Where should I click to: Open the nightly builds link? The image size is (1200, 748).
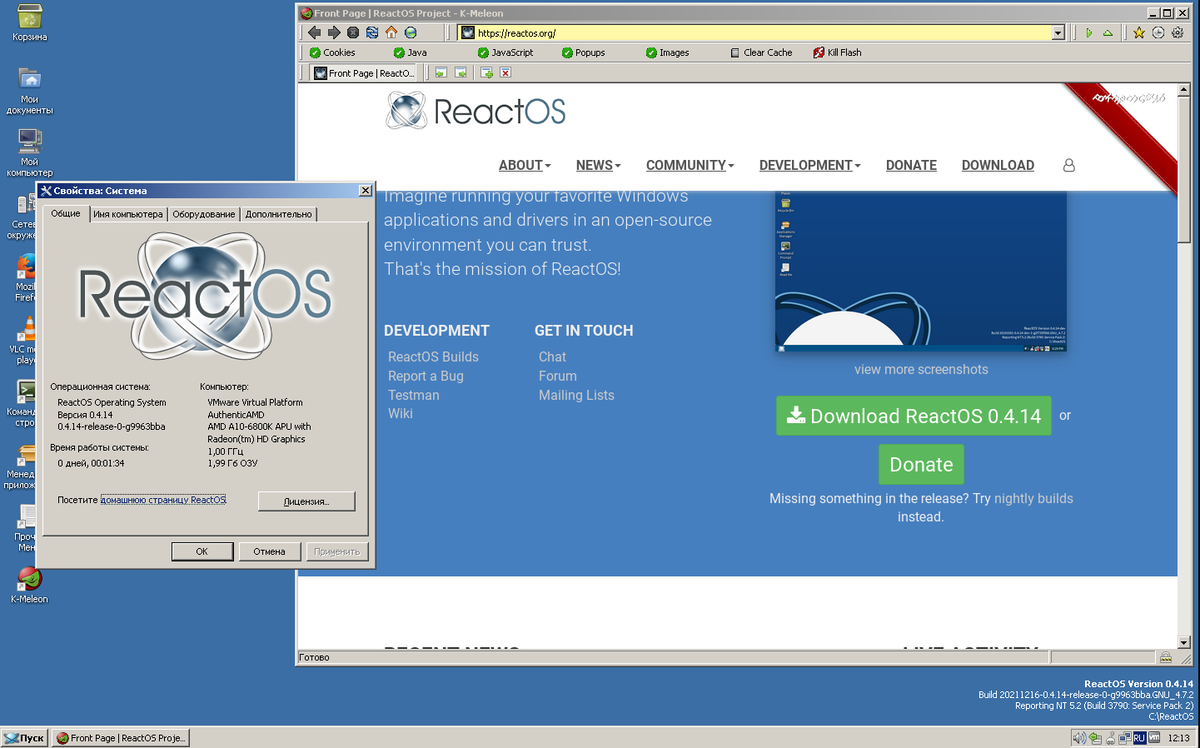point(1033,498)
